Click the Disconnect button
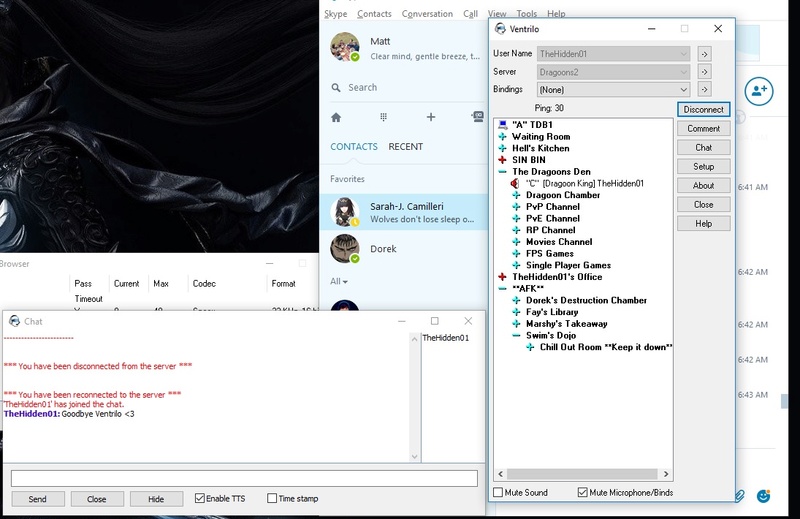800x519 pixels. [x=704, y=109]
